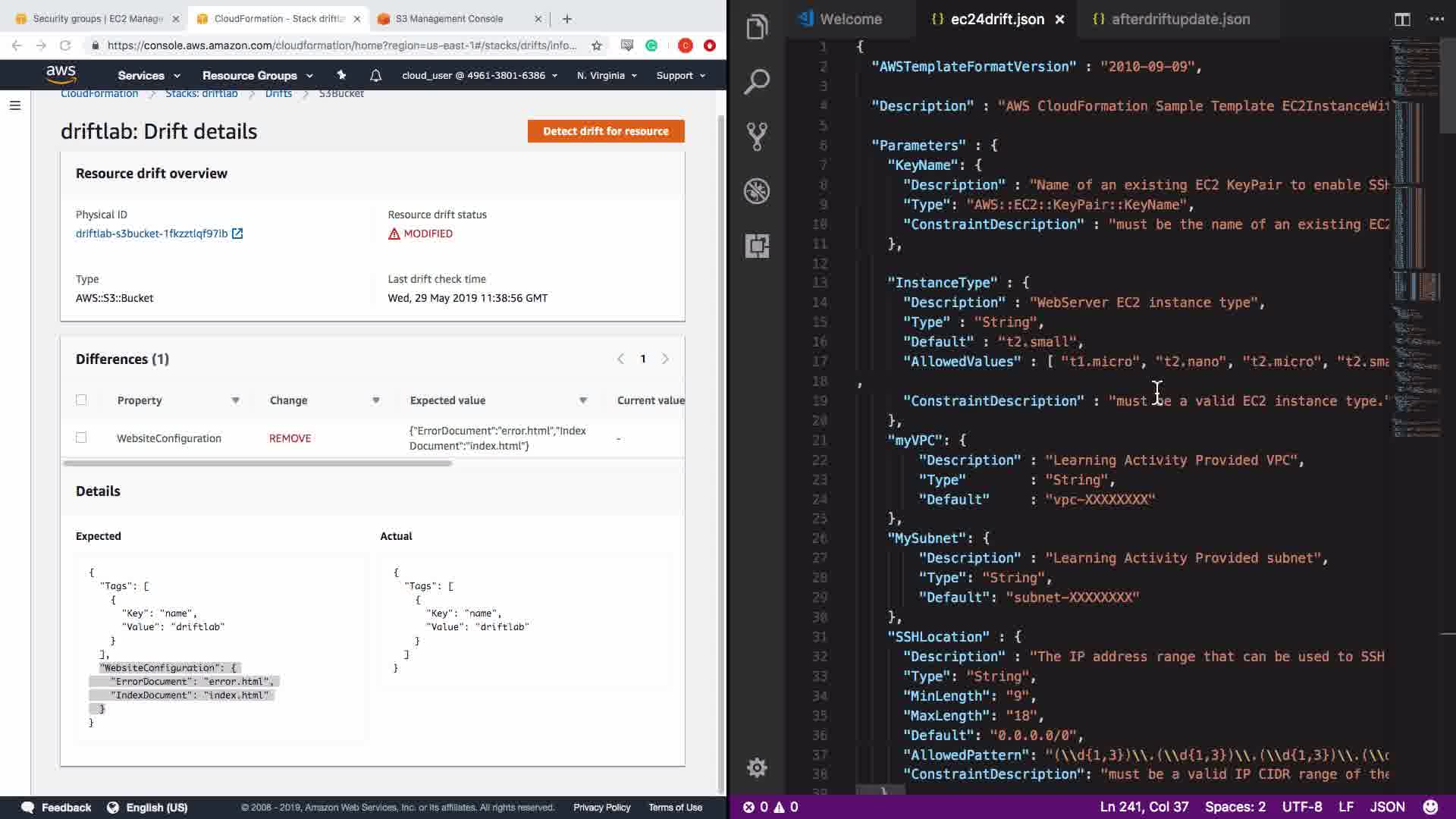The image size is (1456, 819).
Task: Check the WebsiteConfiguration row checkbox
Action: pos(81,438)
